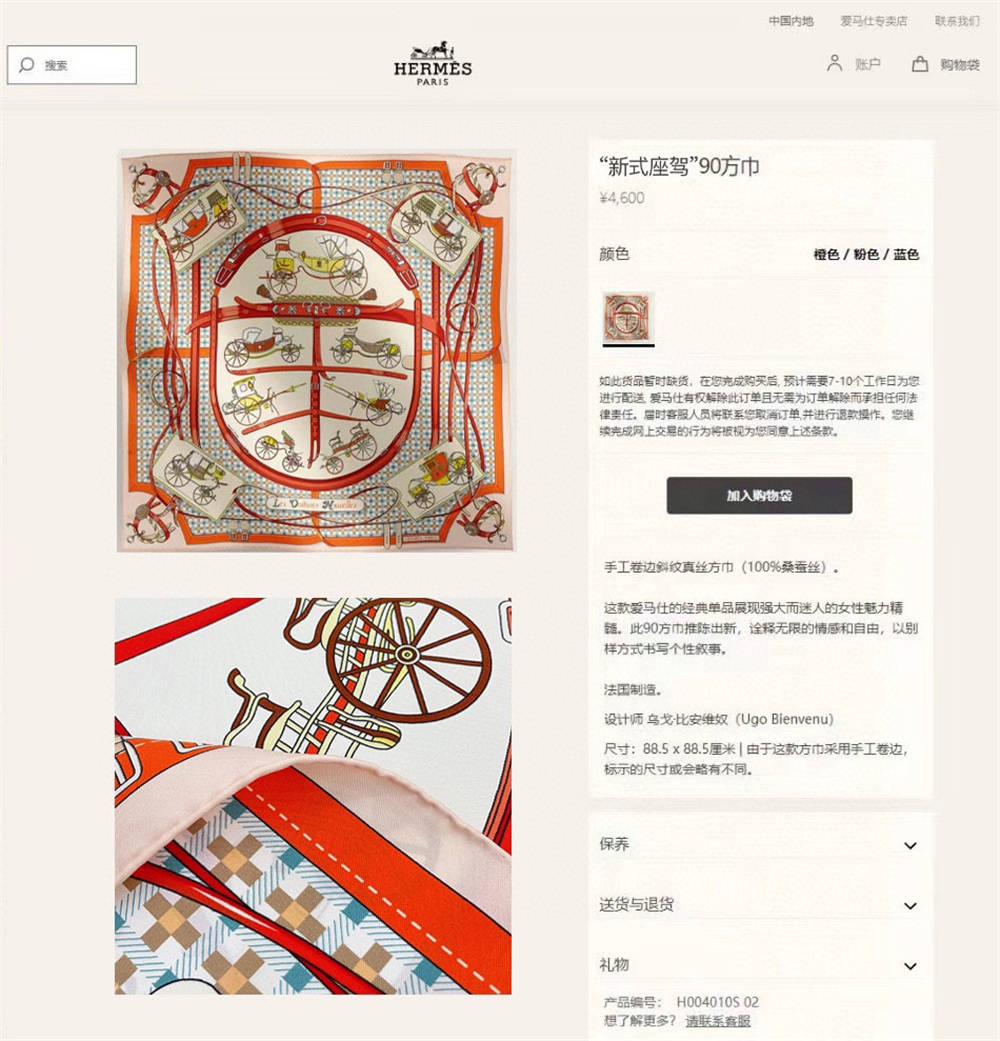The width and height of the screenshot is (1000, 1041).
Task: Open the scarf detail close-up image
Action: (x=313, y=796)
